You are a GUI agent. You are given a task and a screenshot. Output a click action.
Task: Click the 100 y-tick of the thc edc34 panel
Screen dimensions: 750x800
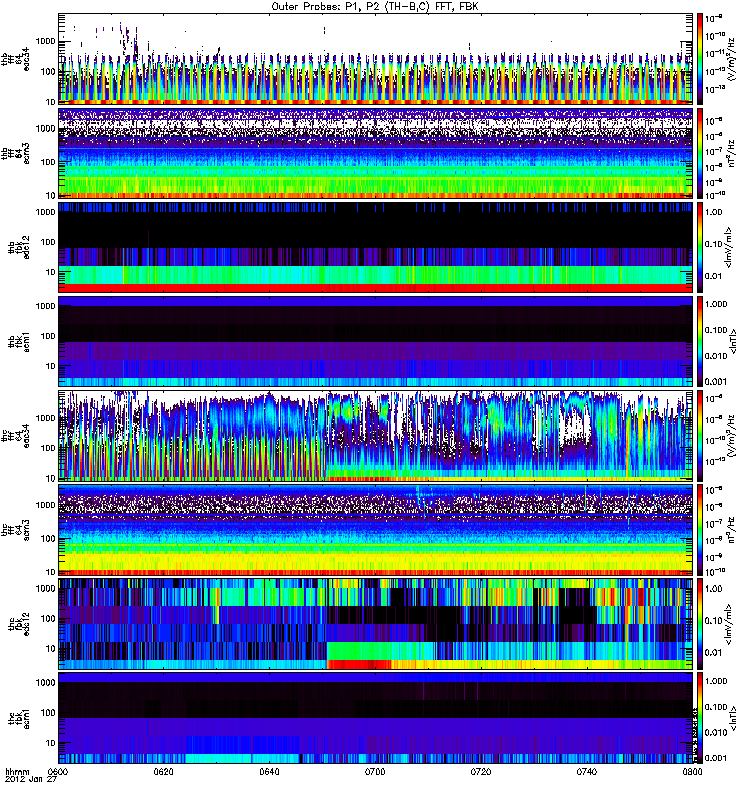[48, 448]
